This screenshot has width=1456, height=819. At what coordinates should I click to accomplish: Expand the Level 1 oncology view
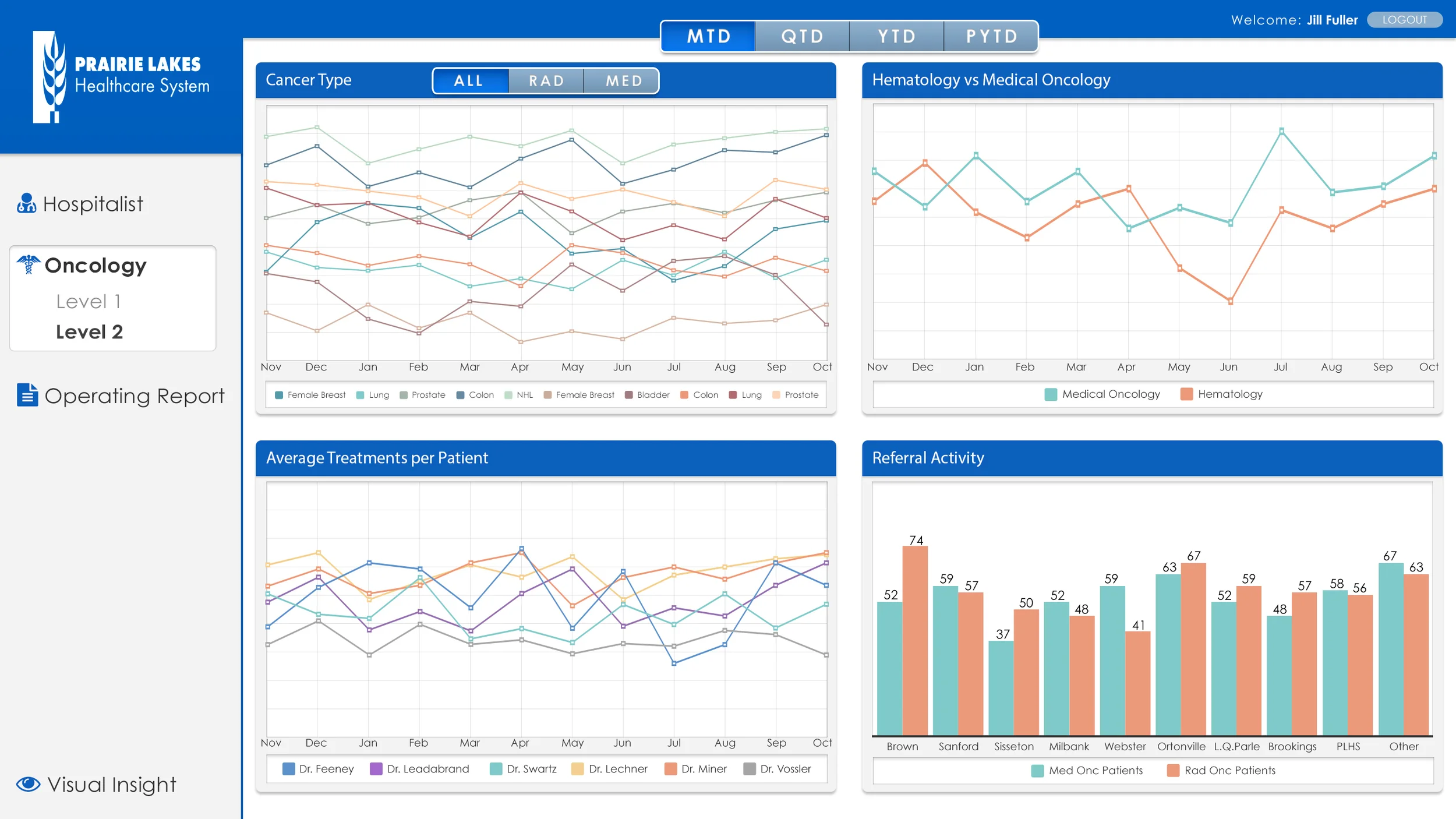89,301
